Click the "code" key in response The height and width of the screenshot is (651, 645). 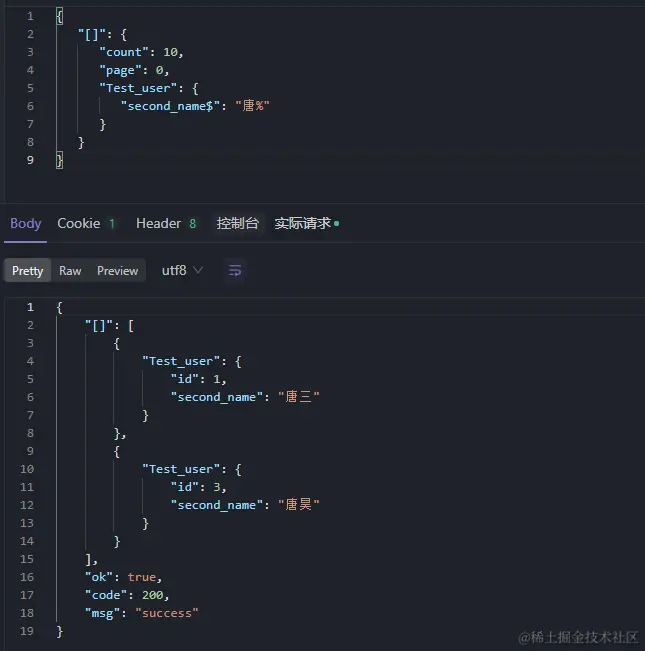point(106,595)
